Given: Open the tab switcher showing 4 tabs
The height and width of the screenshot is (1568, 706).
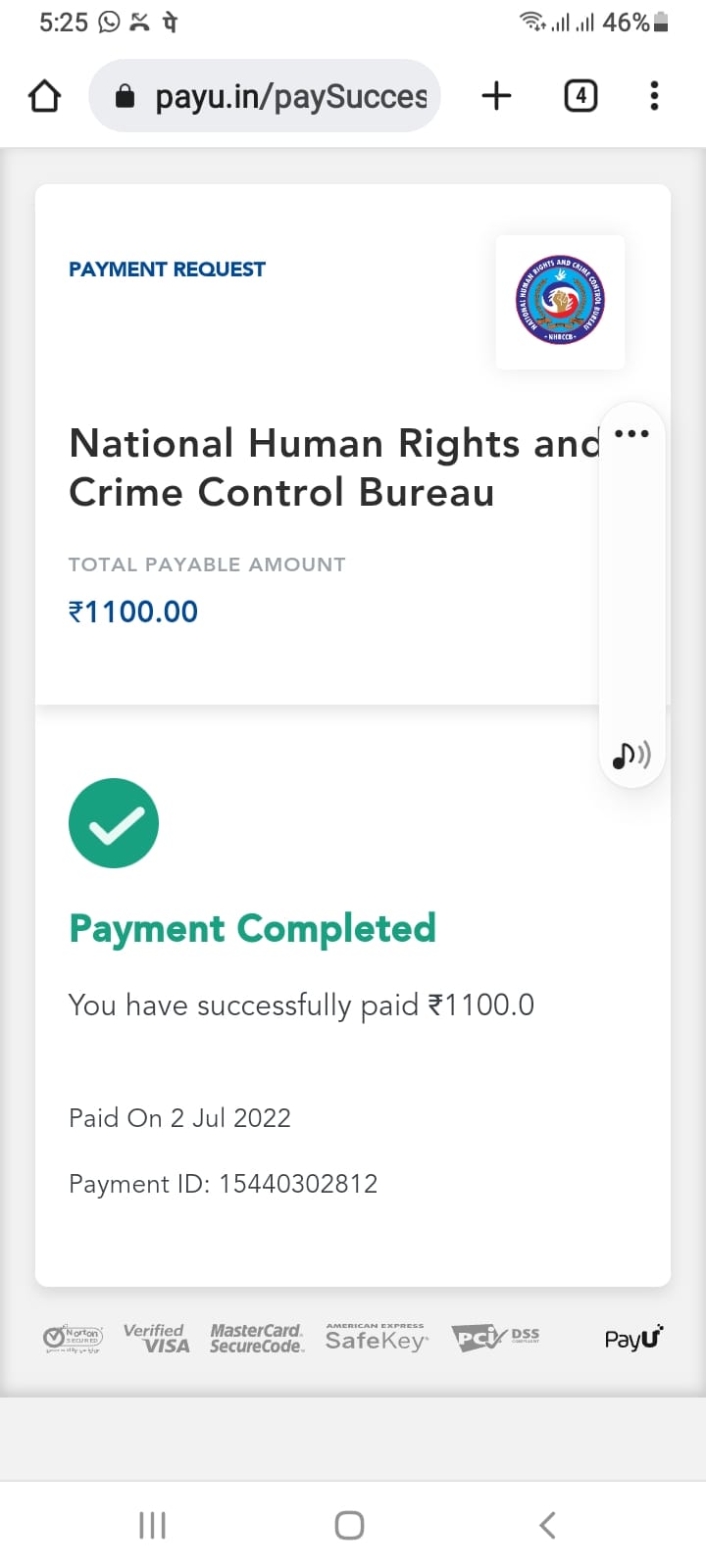Looking at the screenshot, I should click(580, 96).
